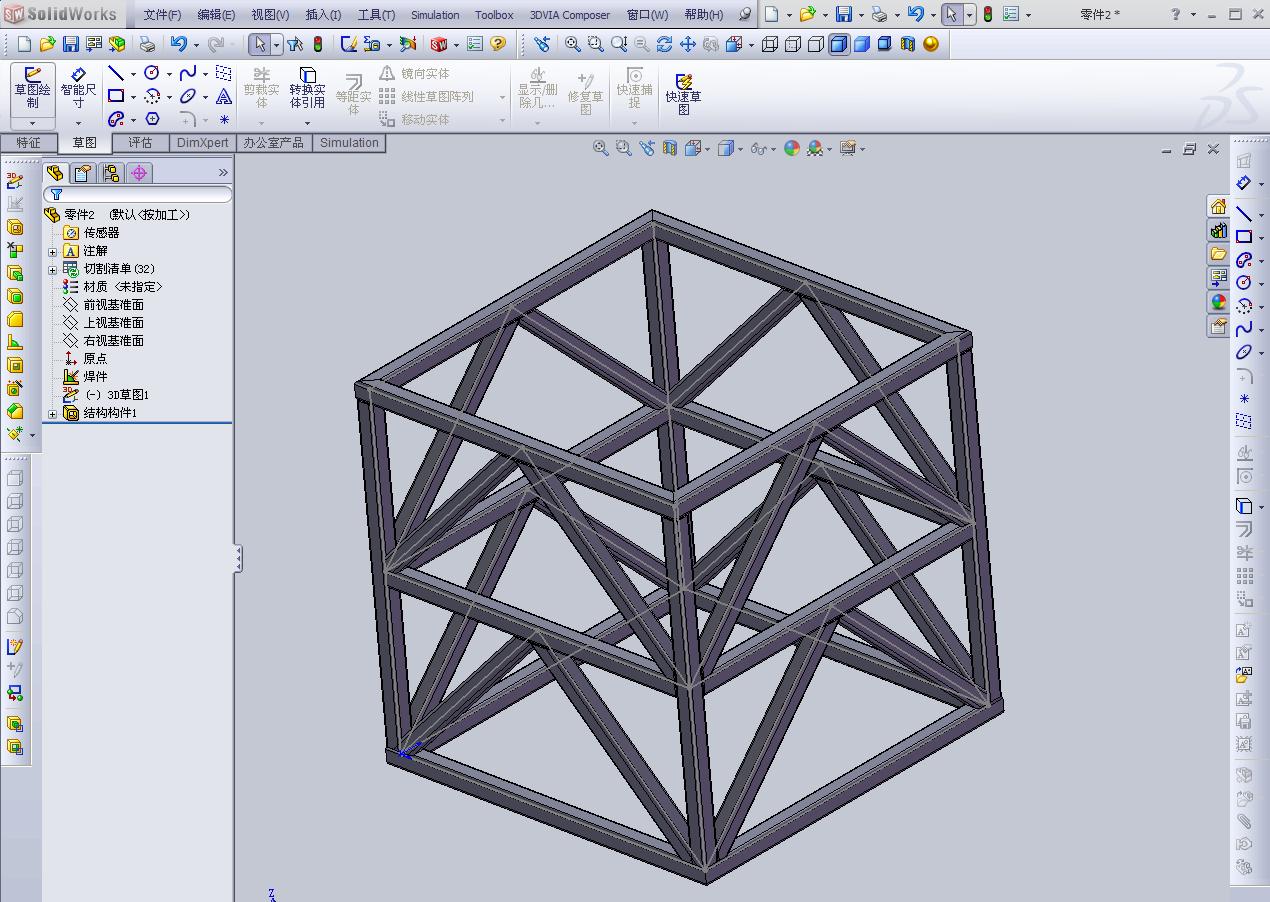Select 前视基准面 in the feature tree
Screen dimensions: 1270x902
tap(113, 305)
